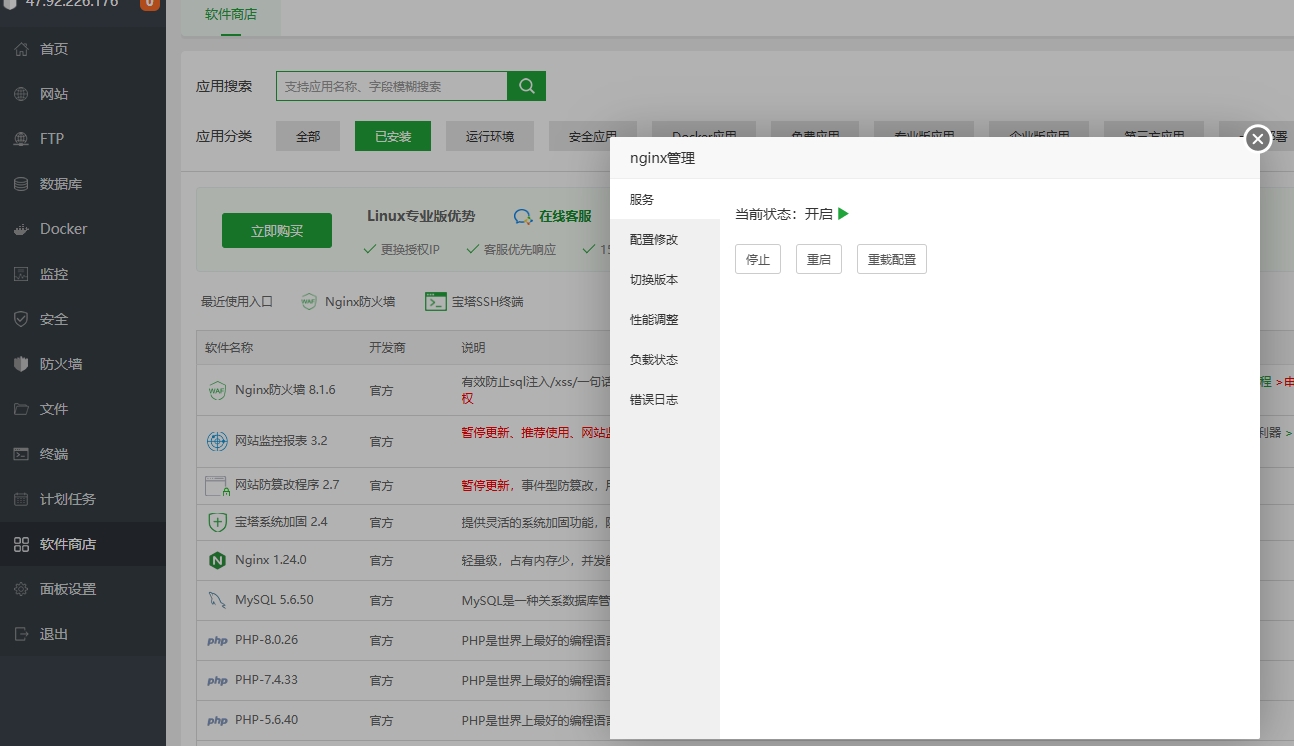The height and width of the screenshot is (746, 1294).
Task: Open the 软件商店 sidebar menu item
Action: coord(83,544)
